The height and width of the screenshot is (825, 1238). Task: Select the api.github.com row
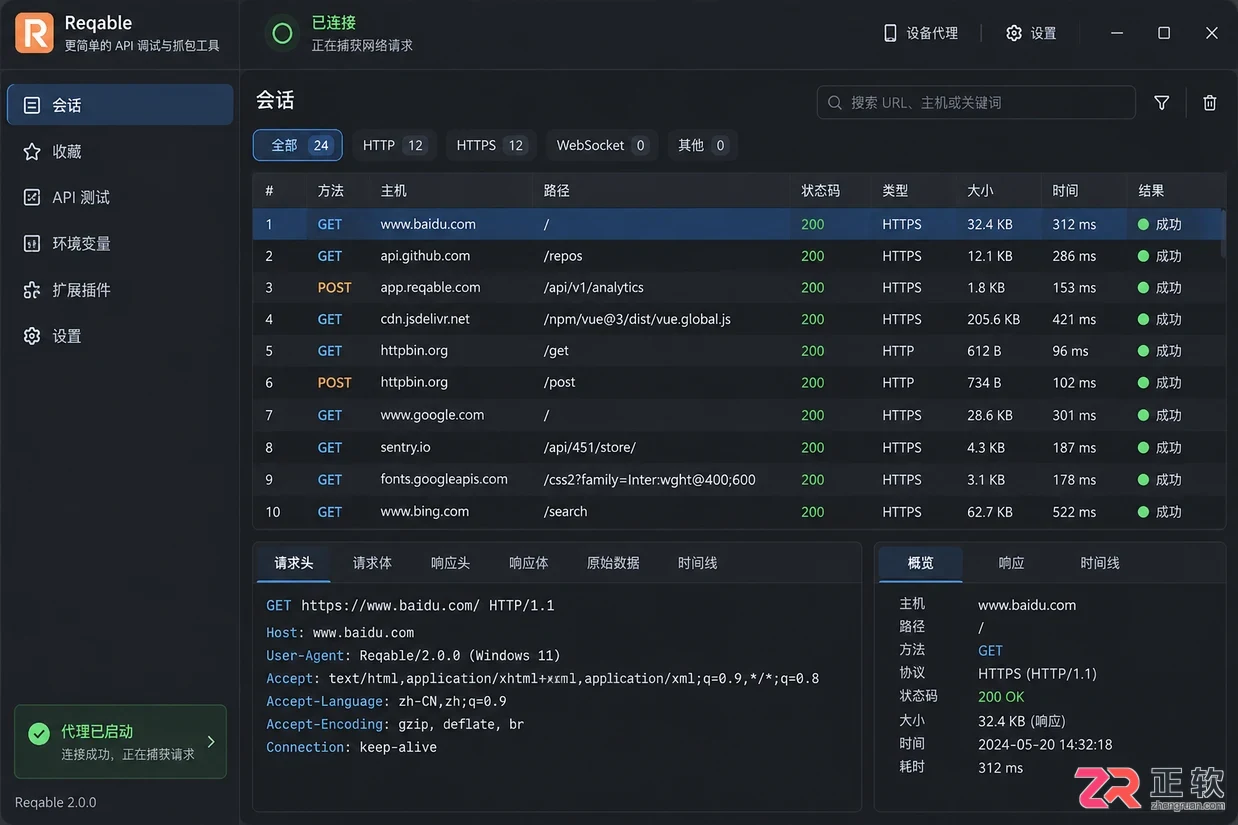tap(738, 256)
